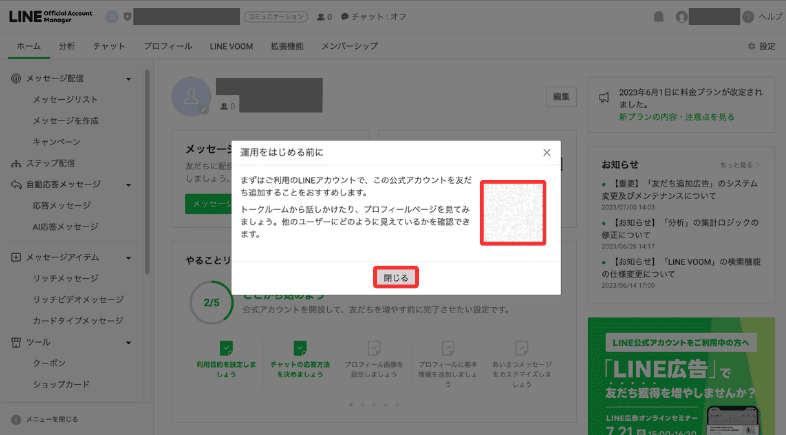Viewport: 786px width, 435px height.
Task: Open the ホーム tab
Action: click(x=29, y=46)
